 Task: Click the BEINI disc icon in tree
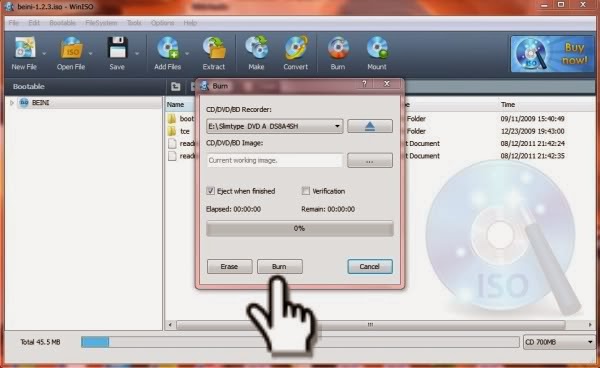(x=24, y=103)
